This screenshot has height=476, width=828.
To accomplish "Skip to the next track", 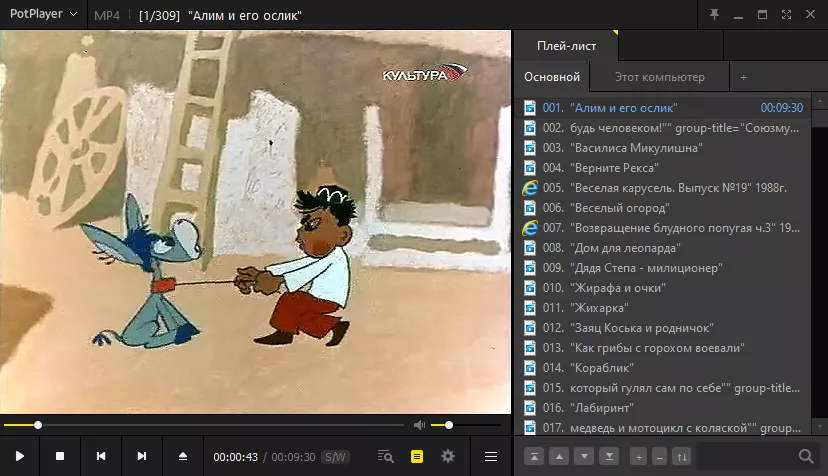I will pyautogui.click(x=142, y=456).
